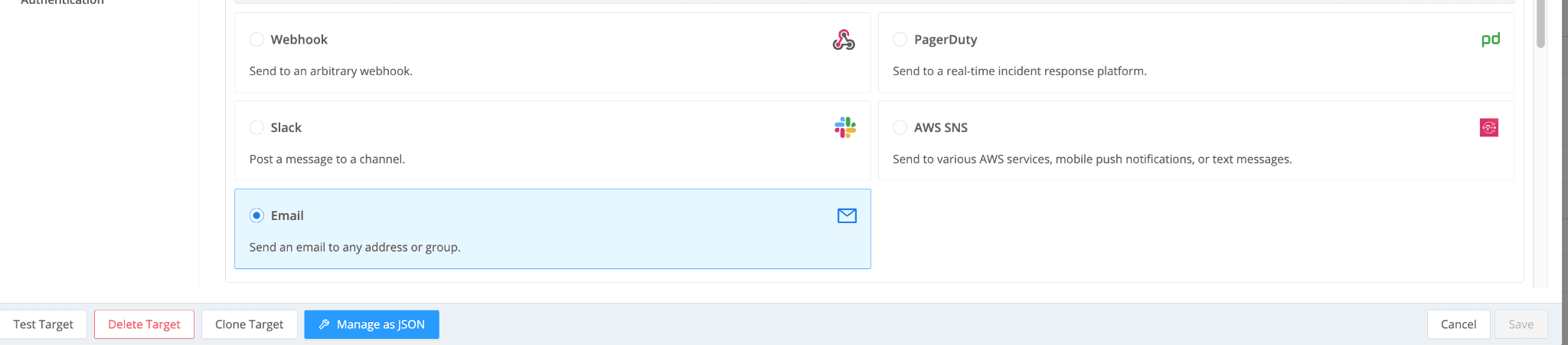Open the Manage as JSON text label
Screen dimensions: 1568x345
[x=381, y=324]
